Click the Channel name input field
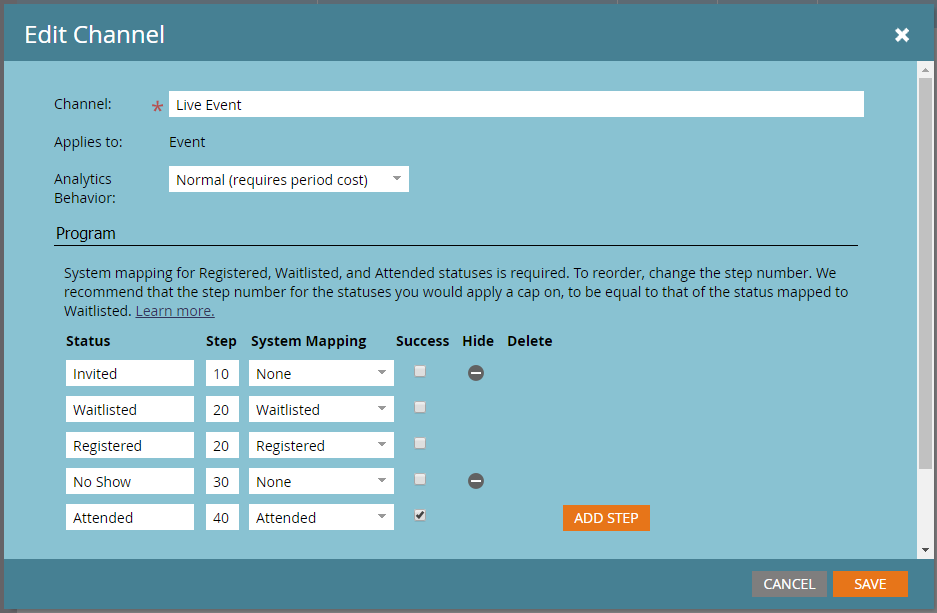This screenshot has width=937, height=613. (x=515, y=105)
